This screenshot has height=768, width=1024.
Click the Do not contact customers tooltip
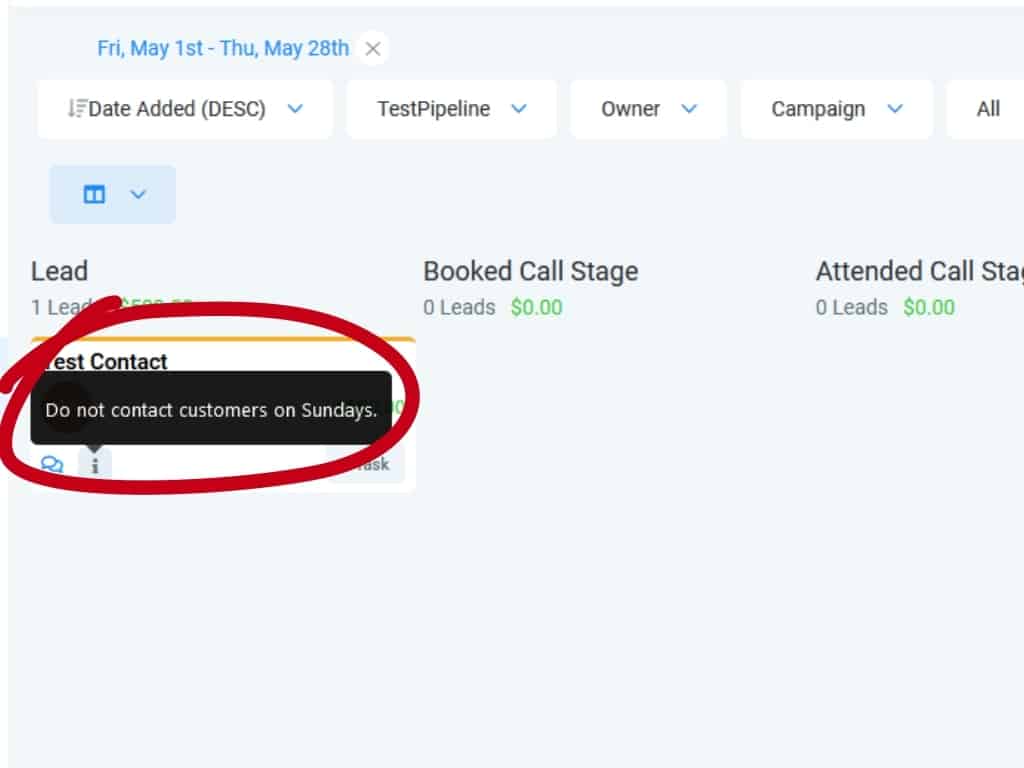coord(211,409)
